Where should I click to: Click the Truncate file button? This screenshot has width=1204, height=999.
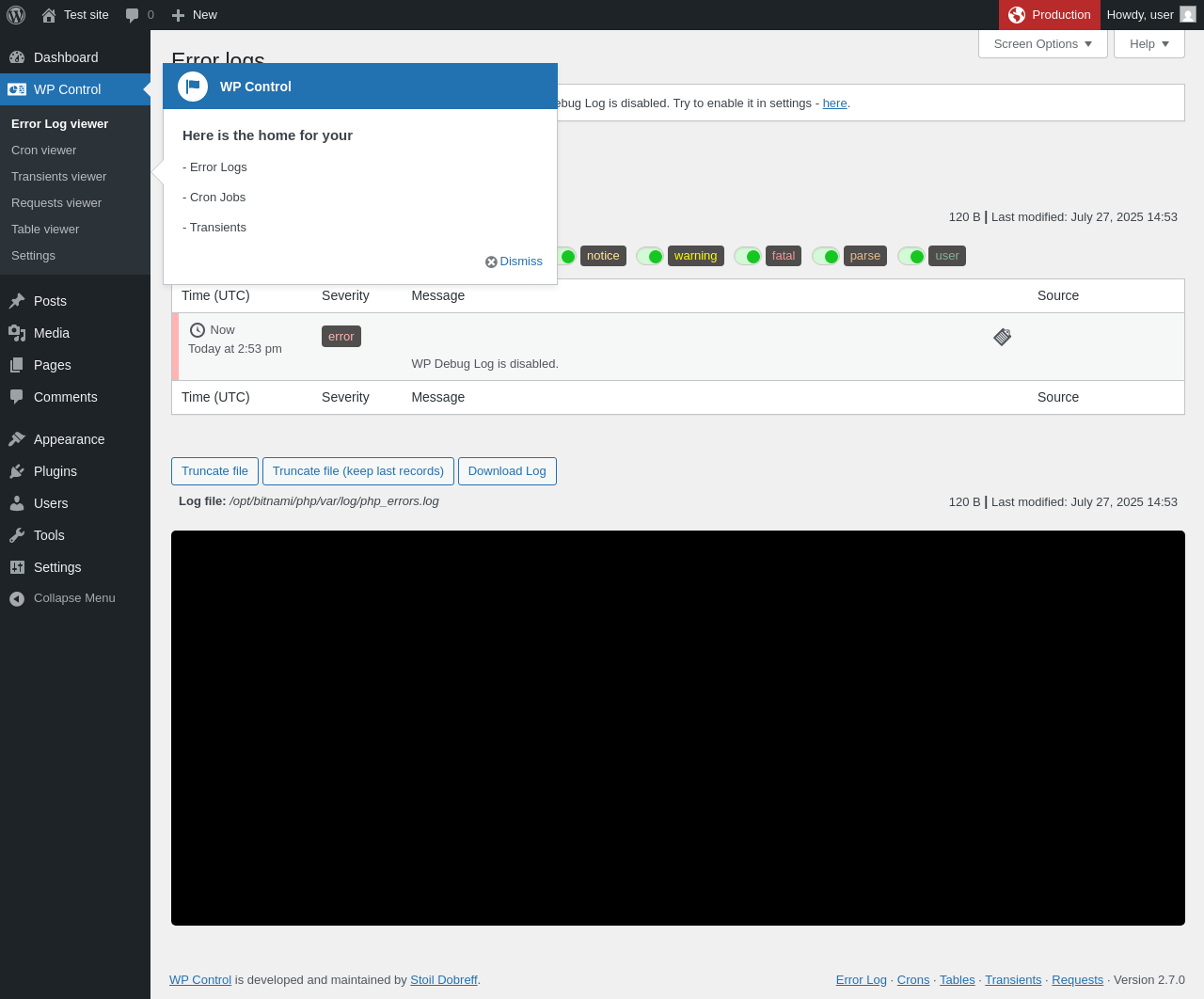coord(214,471)
